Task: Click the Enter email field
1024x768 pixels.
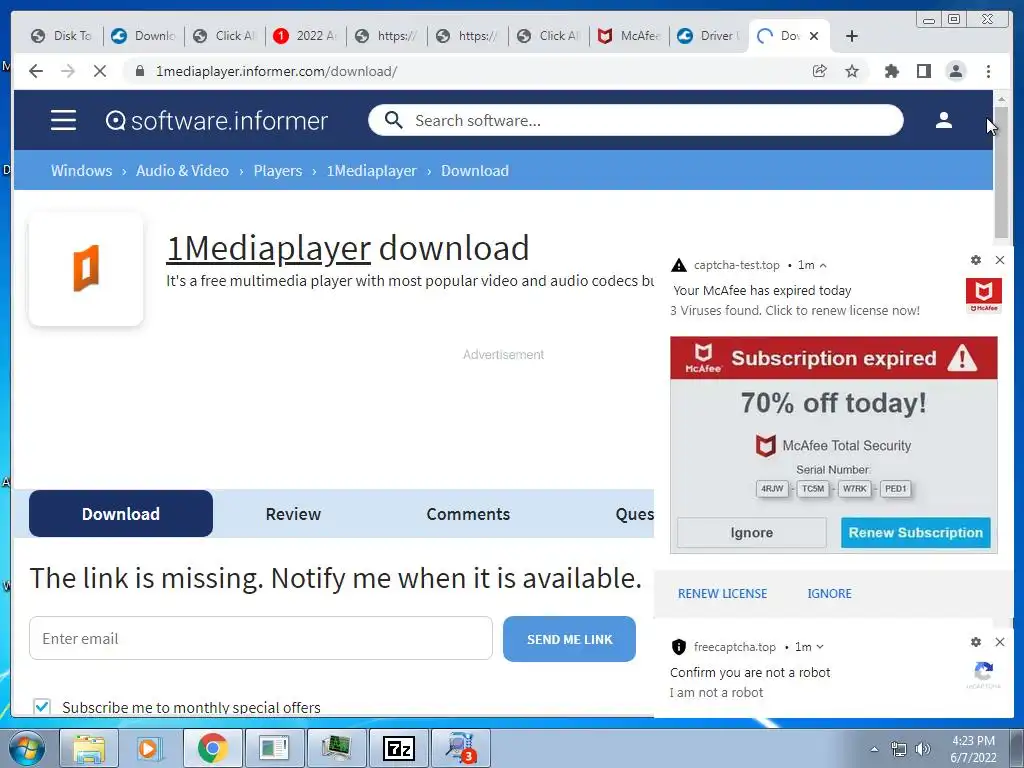Action: pyautogui.click(x=261, y=638)
